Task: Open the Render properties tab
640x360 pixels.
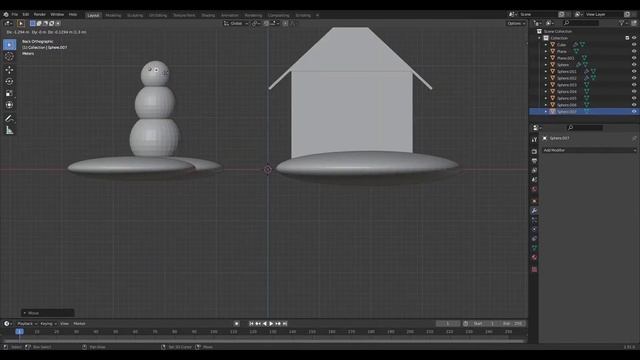Action: point(534,151)
